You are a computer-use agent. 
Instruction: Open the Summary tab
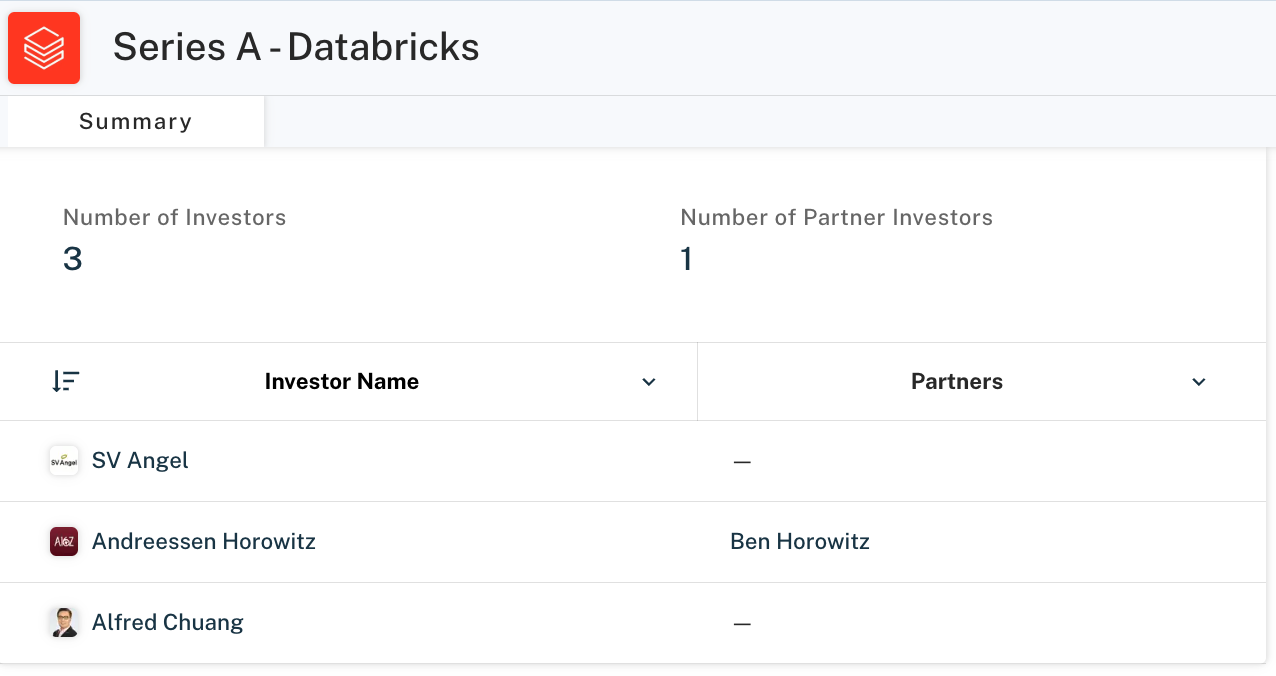135,122
